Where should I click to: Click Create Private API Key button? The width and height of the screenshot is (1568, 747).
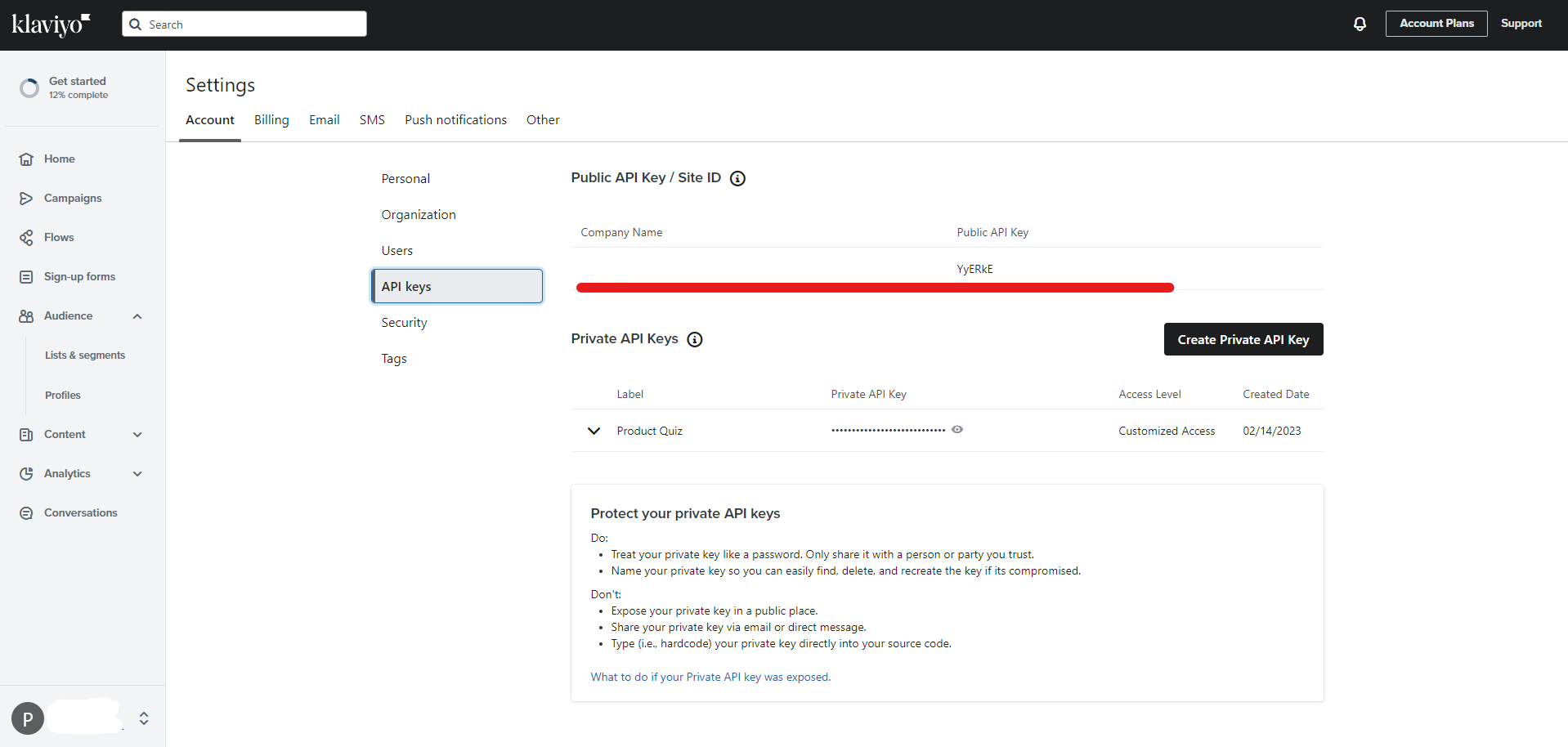(x=1243, y=339)
